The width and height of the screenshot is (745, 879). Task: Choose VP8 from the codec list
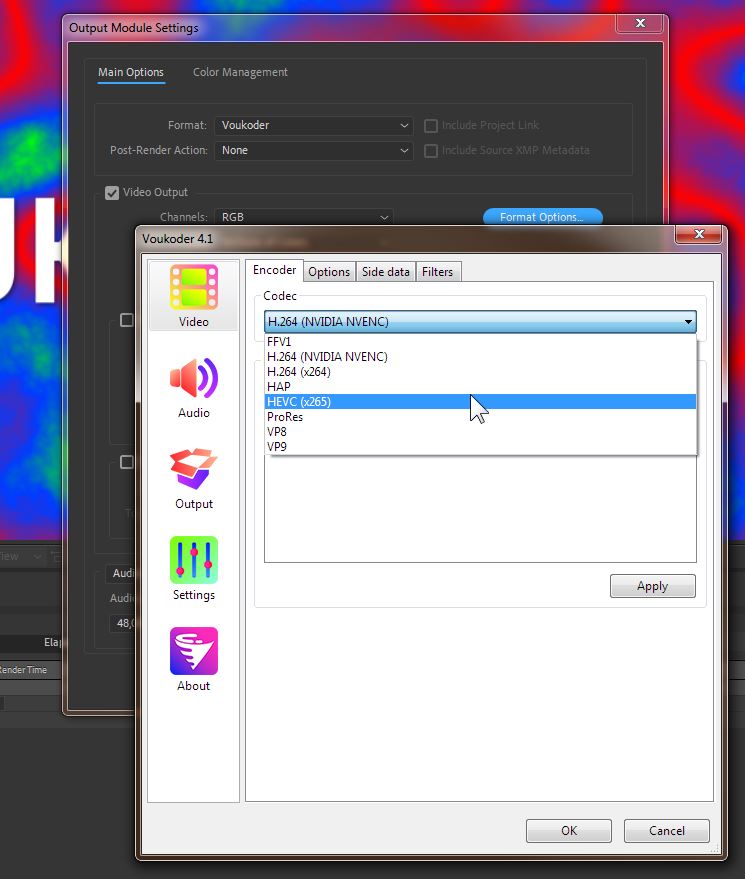coord(480,432)
